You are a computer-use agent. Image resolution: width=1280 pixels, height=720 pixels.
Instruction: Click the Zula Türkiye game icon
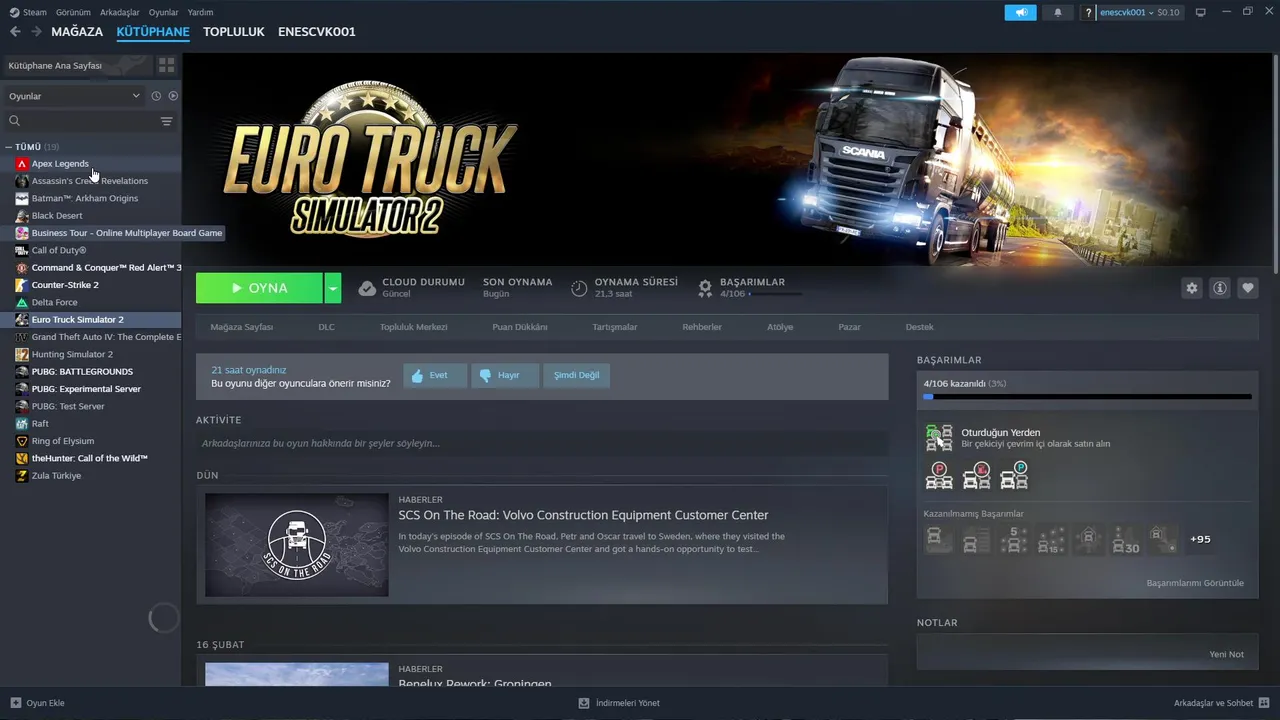tap(22, 476)
